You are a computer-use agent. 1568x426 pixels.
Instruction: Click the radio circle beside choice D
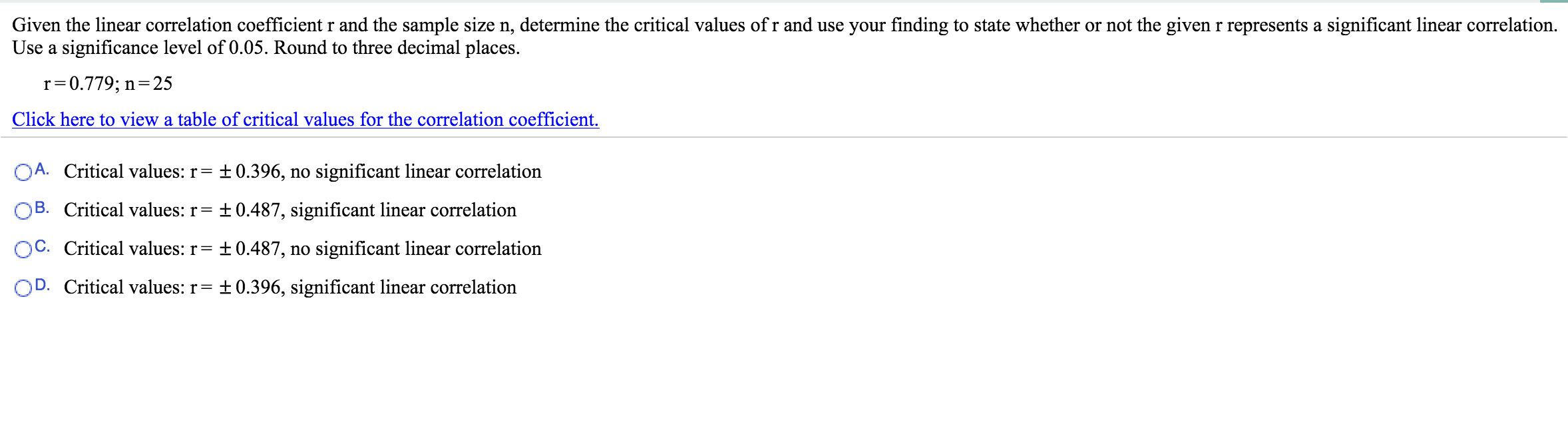(x=22, y=288)
